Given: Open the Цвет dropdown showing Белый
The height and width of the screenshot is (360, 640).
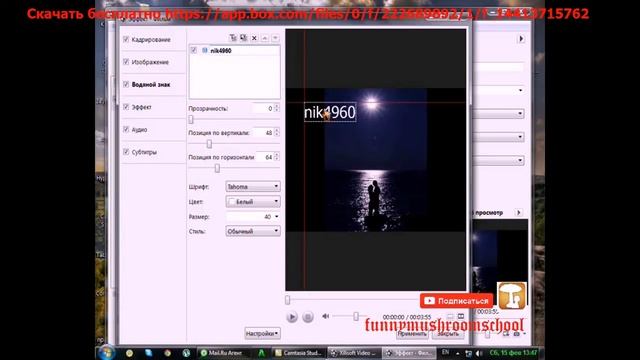Looking at the screenshot, I should (x=253, y=202).
